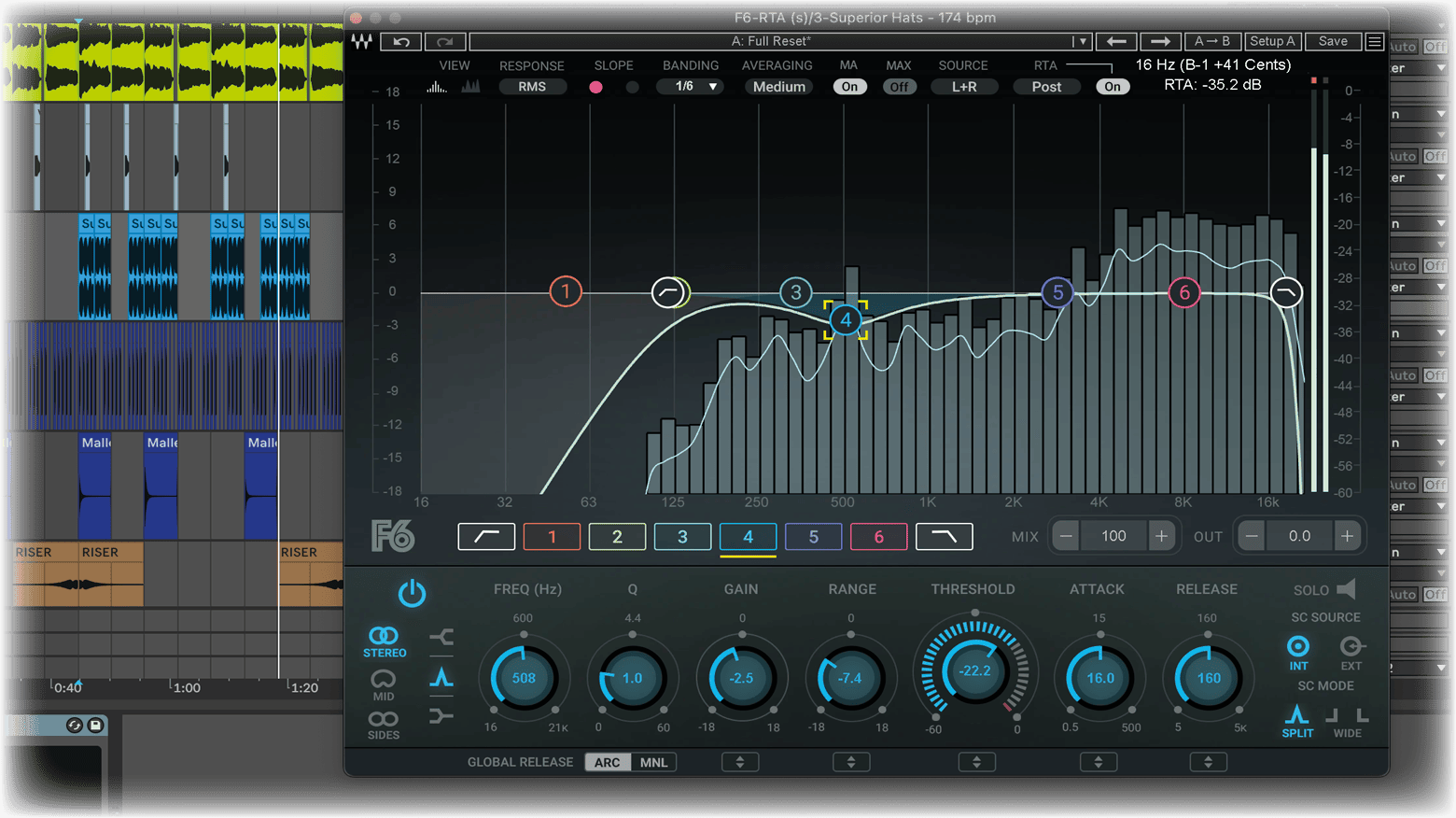Viewport: 1456px width, 818px height.
Task: Click the Save button
Action: click(x=1333, y=41)
